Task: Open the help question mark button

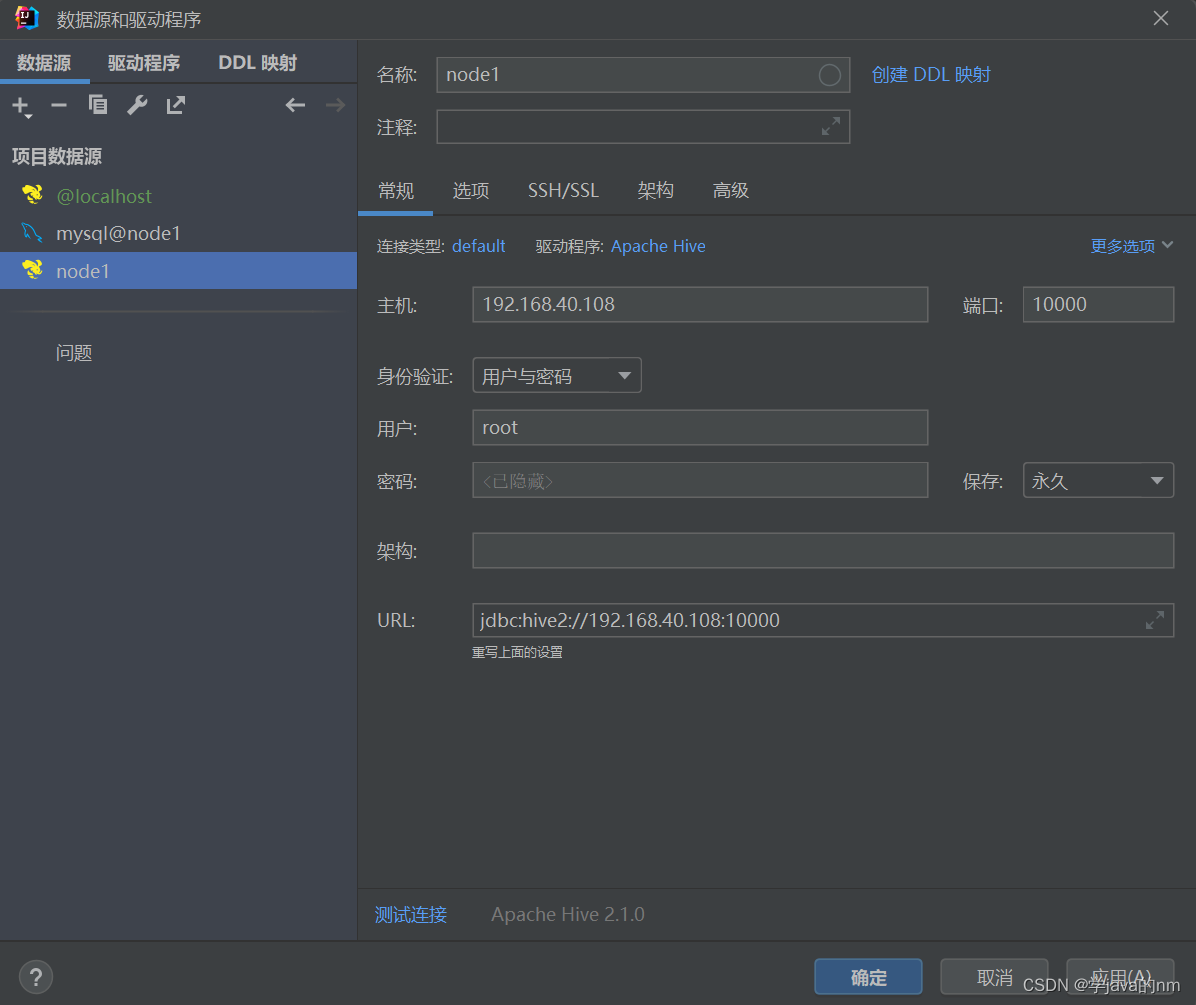Action: [36, 977]
